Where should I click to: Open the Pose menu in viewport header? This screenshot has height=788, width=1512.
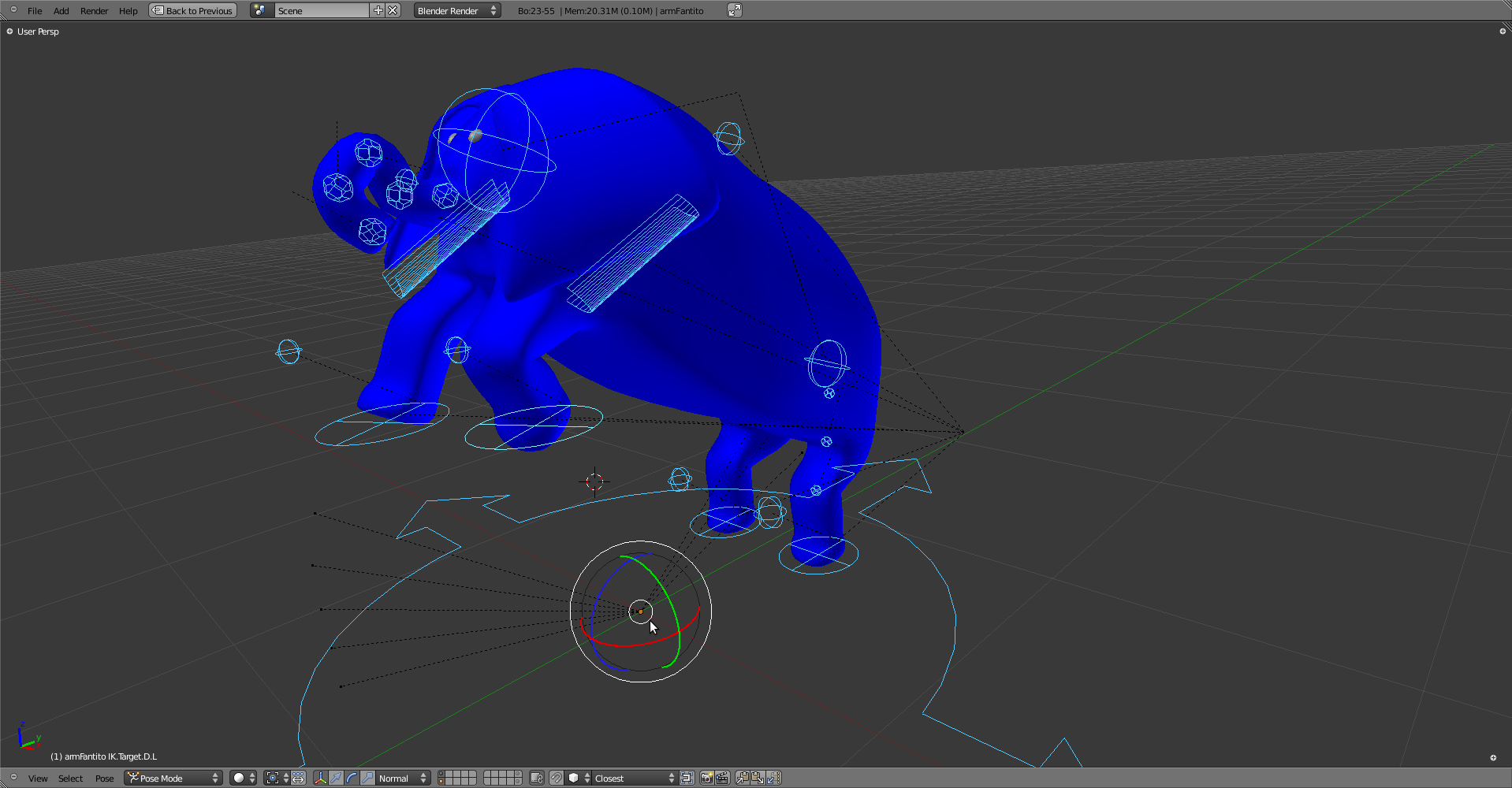(x=104, y=779)
